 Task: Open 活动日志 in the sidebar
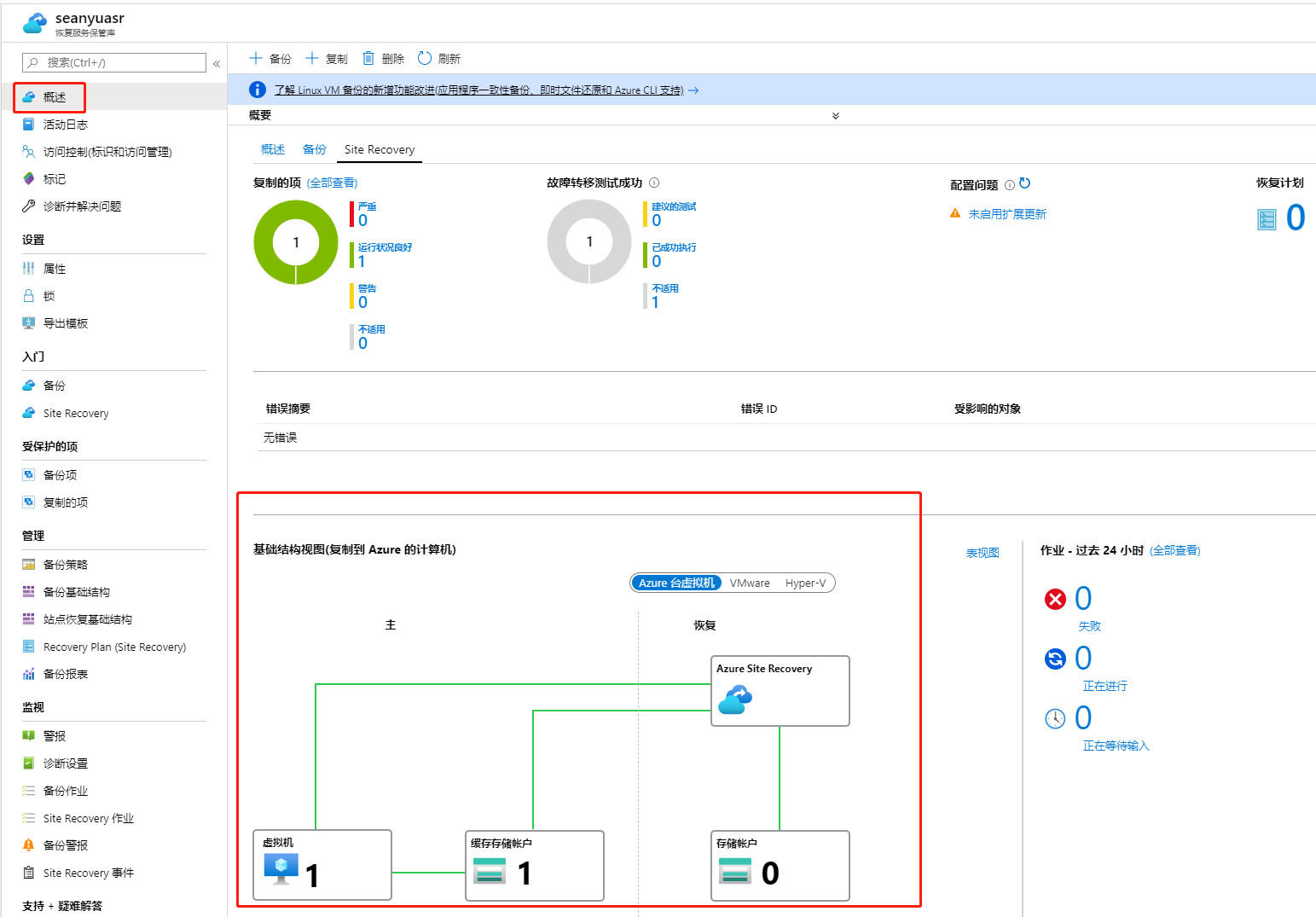65,125
